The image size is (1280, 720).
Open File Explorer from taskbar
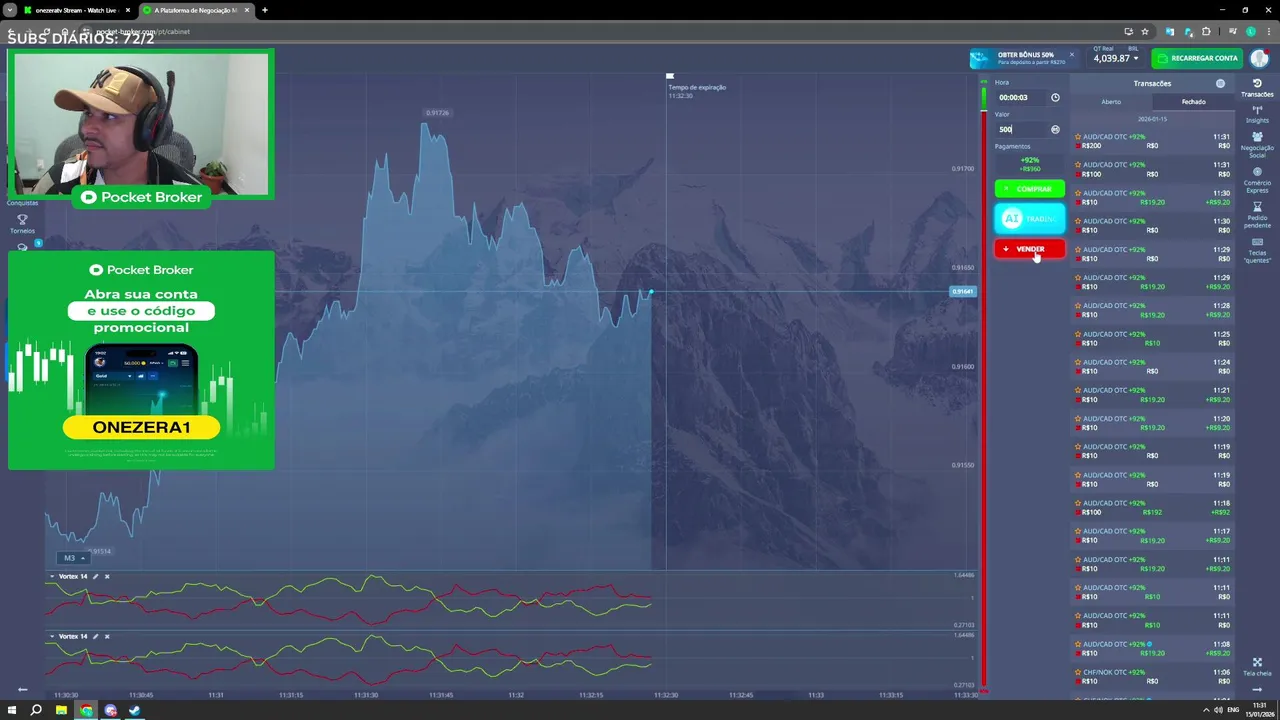point(61,710)
